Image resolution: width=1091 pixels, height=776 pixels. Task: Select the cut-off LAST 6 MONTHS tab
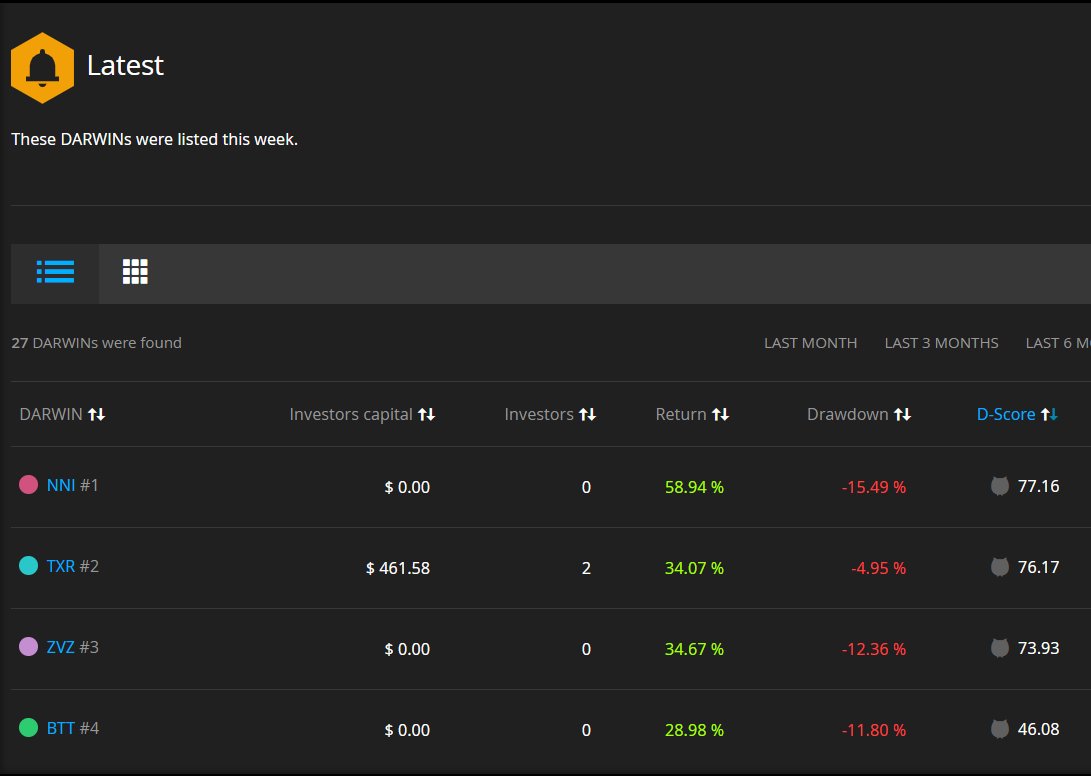[x=1058, y=343]
